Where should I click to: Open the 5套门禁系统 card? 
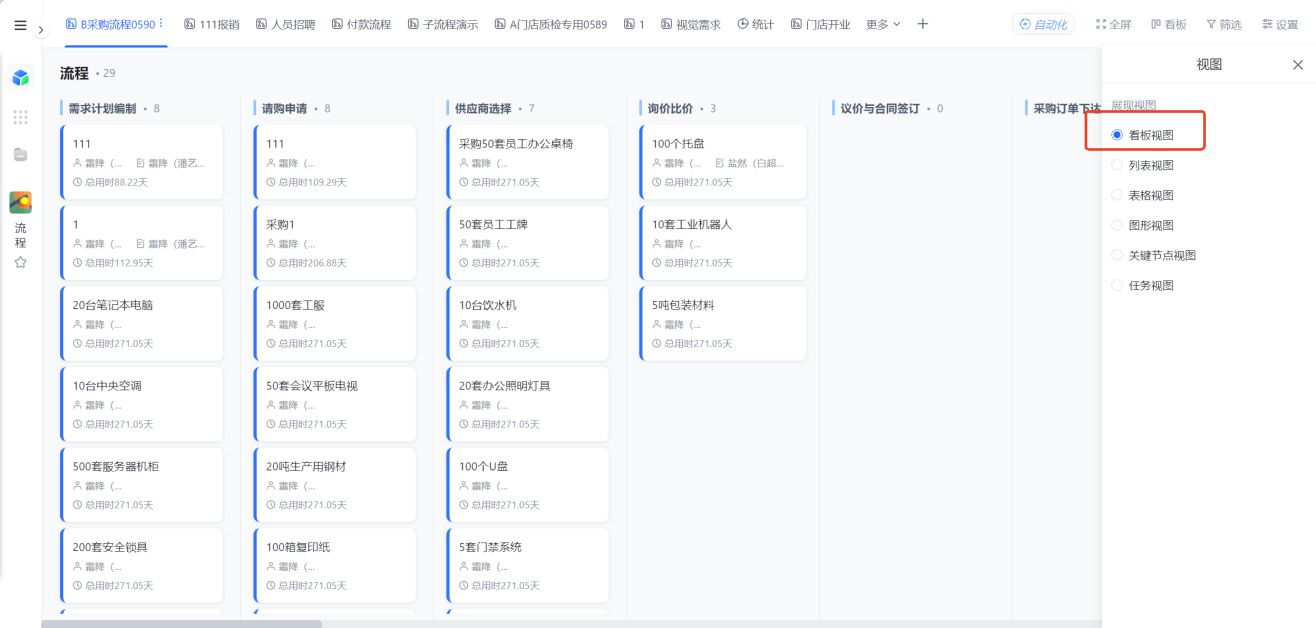tap(528, 566)
